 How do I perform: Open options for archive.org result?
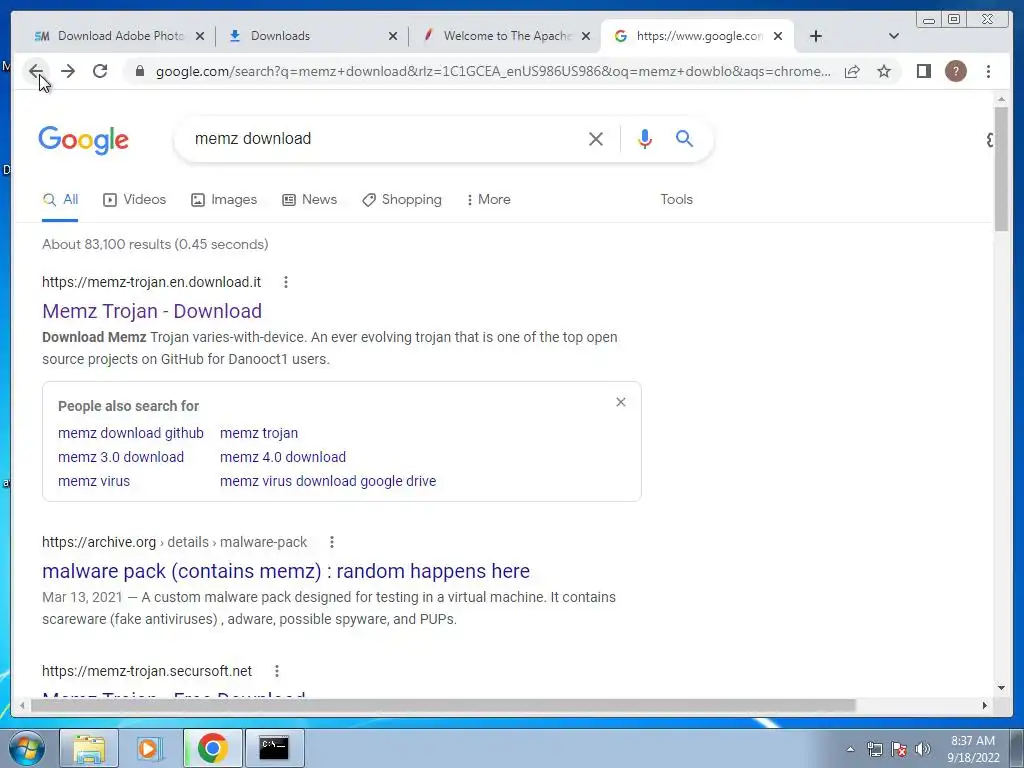(332, 542)
